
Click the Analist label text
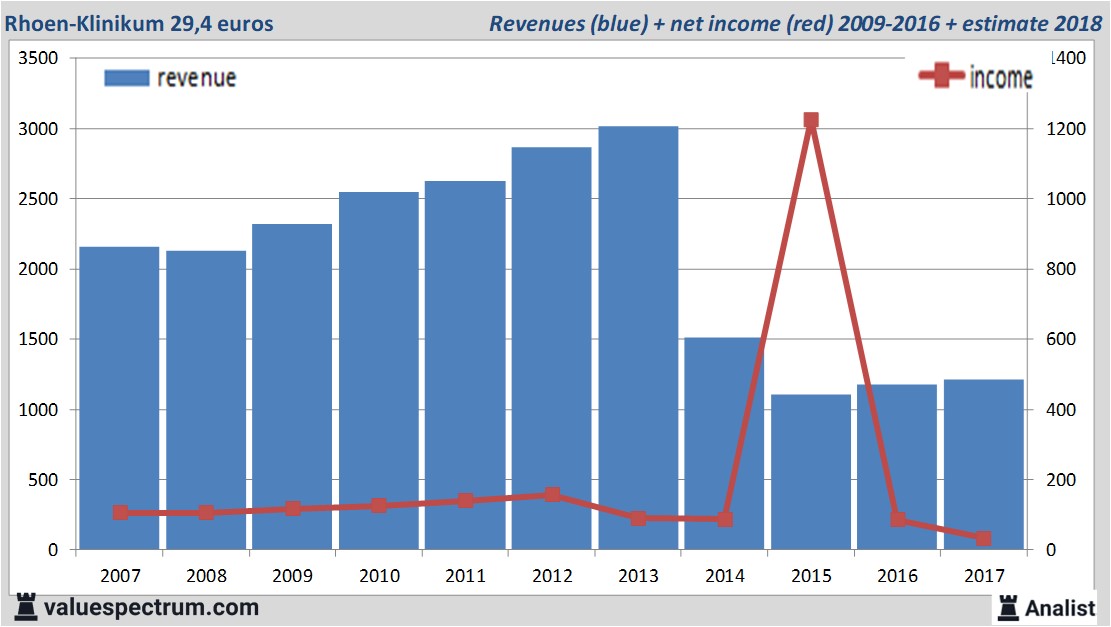tap(1060, 609)
